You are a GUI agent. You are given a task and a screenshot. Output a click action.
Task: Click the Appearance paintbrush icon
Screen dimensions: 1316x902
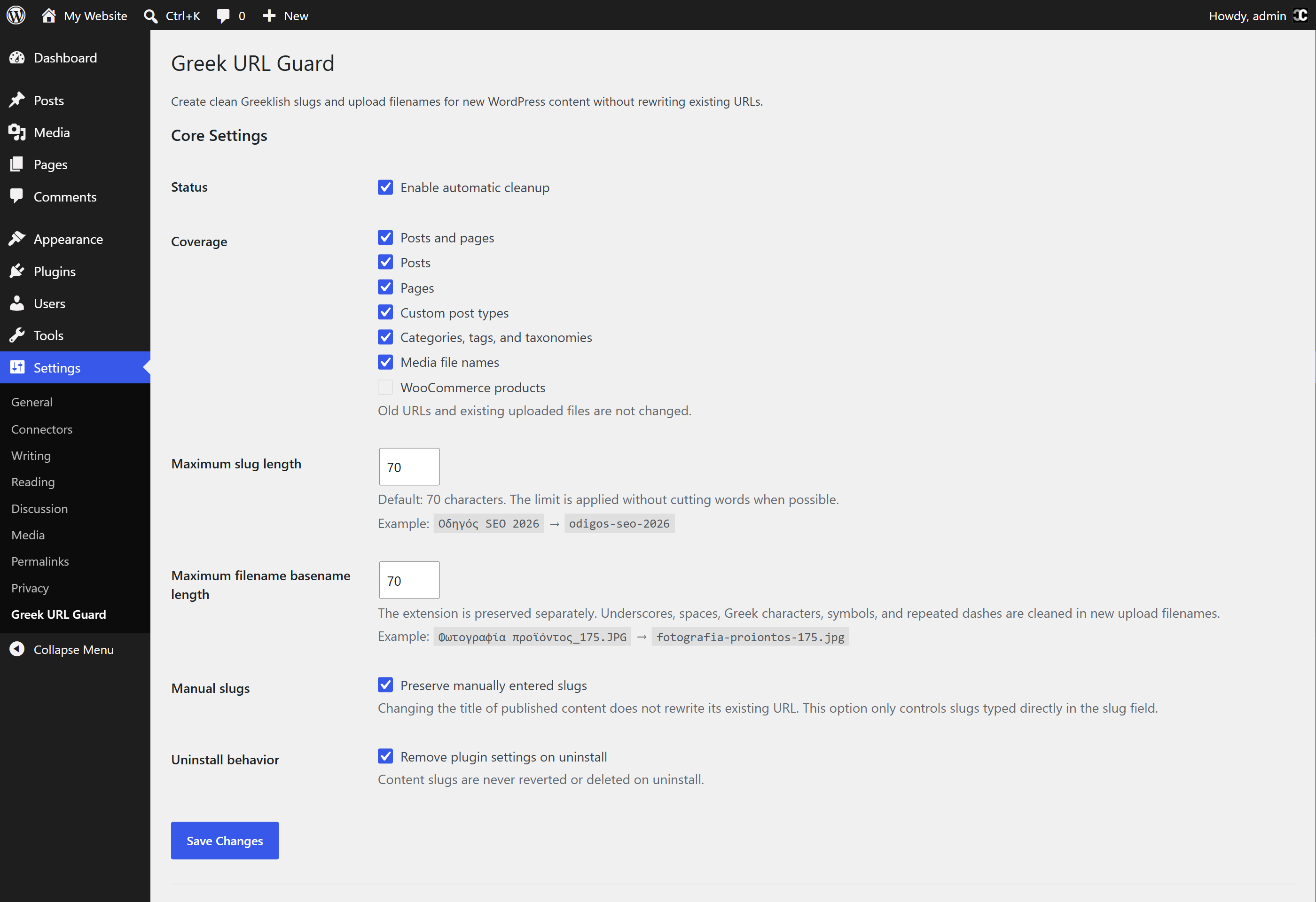click(x=17, y=239)
